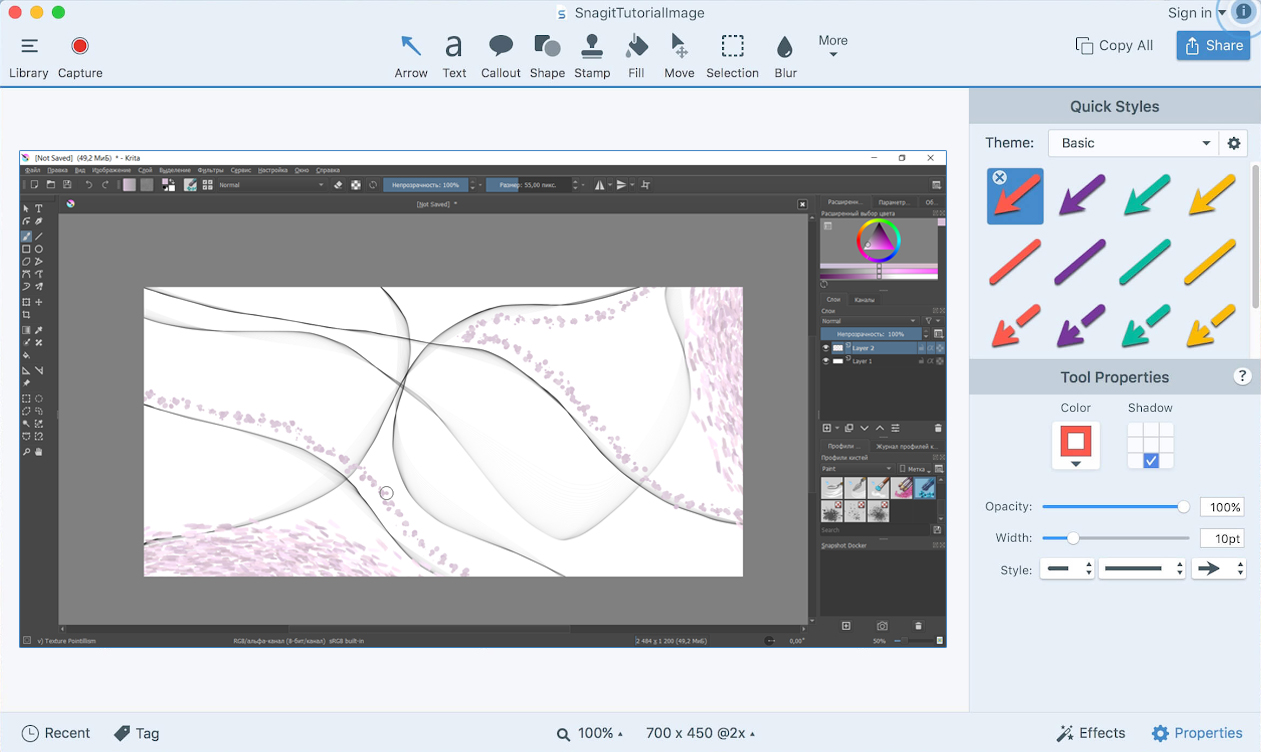The height and width of the screenshot is (752, 1261).
Task: Open the More tools menu
Action: point(833,40)
